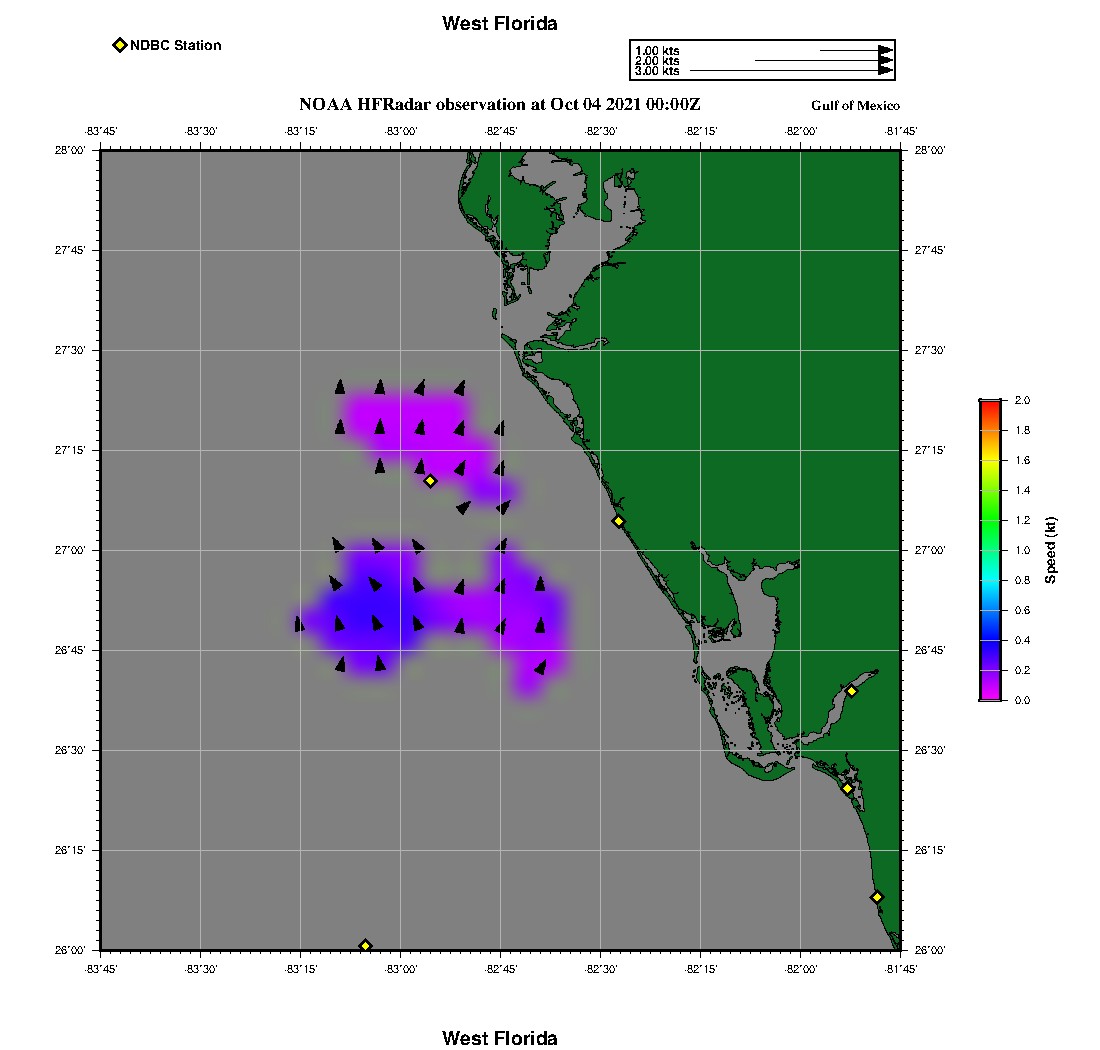Click the southernmost coastal NDBC station diamond

coord(876,896)
